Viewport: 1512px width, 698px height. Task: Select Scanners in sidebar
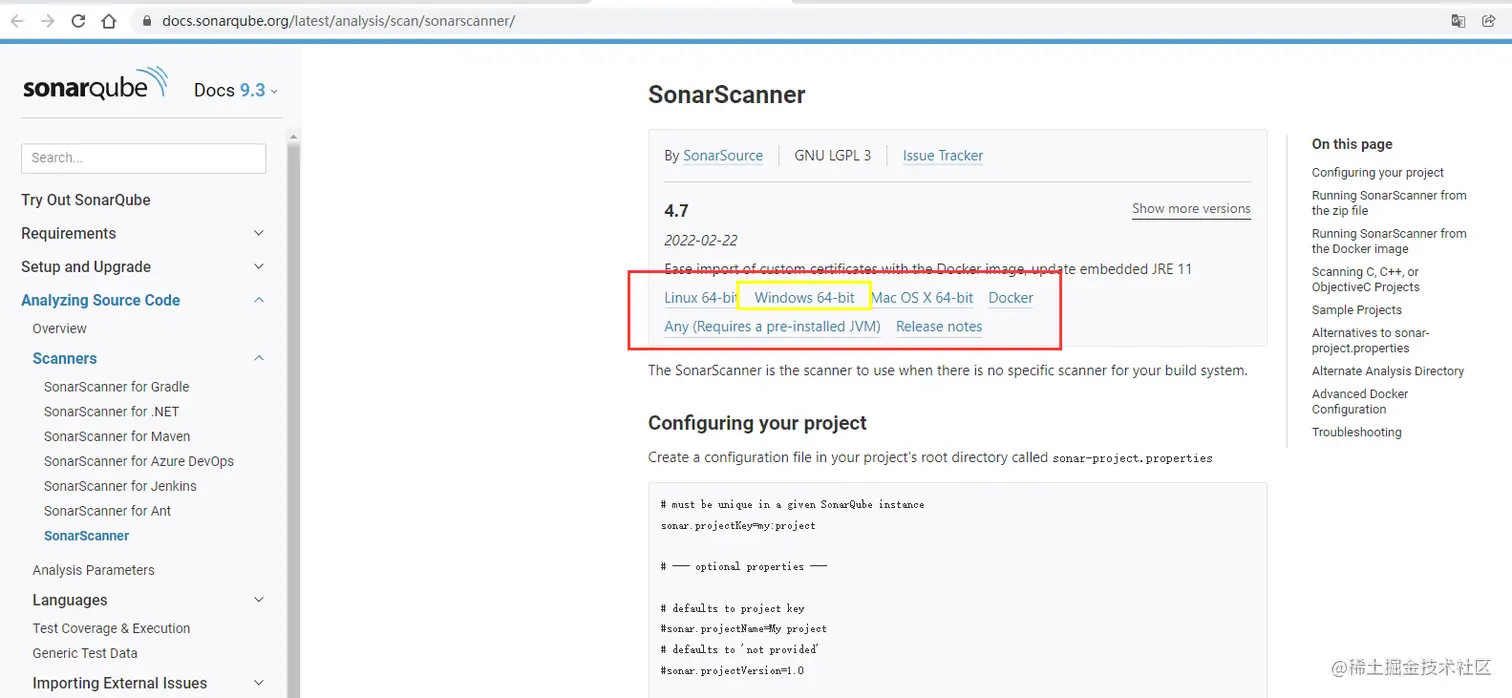tap(65, 358)
